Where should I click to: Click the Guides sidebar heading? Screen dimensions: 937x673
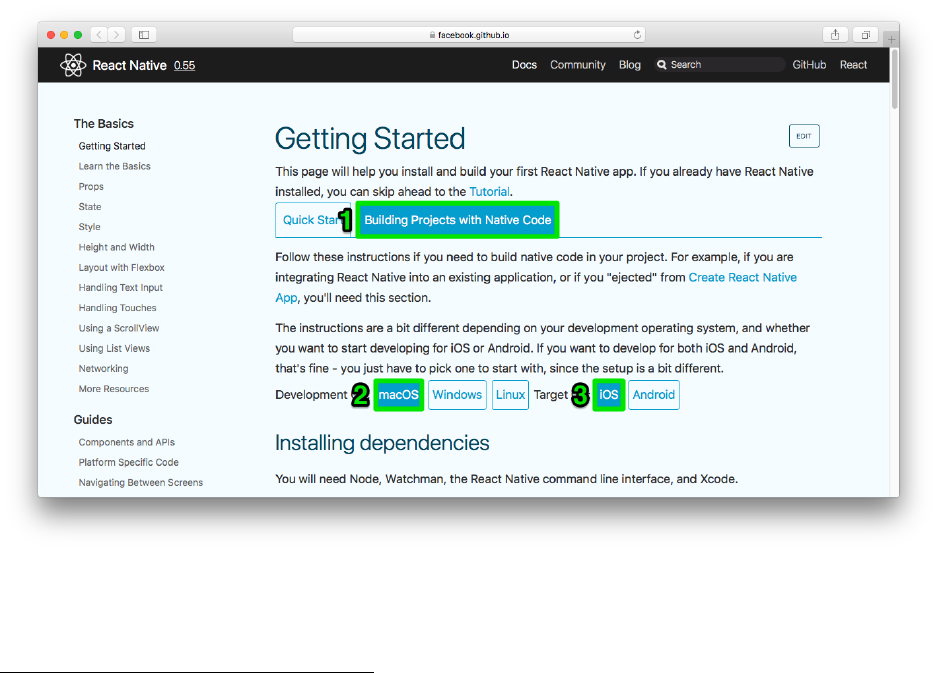click(93, 420)
